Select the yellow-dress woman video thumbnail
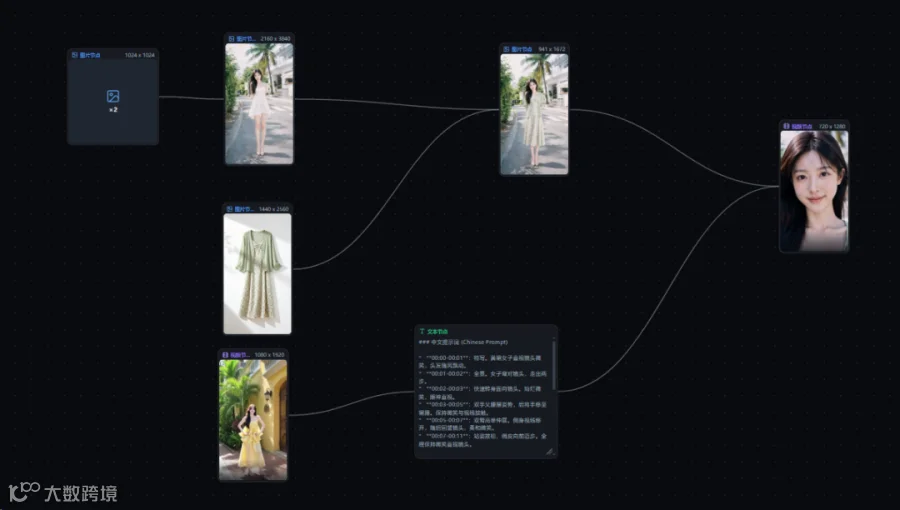 (253, 420)
